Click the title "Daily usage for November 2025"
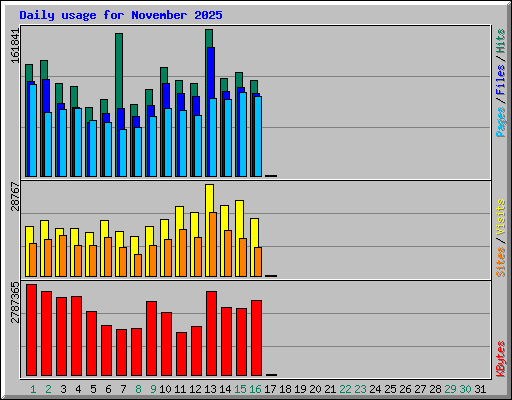Viewport: 512px width, 400px height. [x=121, y=15]
